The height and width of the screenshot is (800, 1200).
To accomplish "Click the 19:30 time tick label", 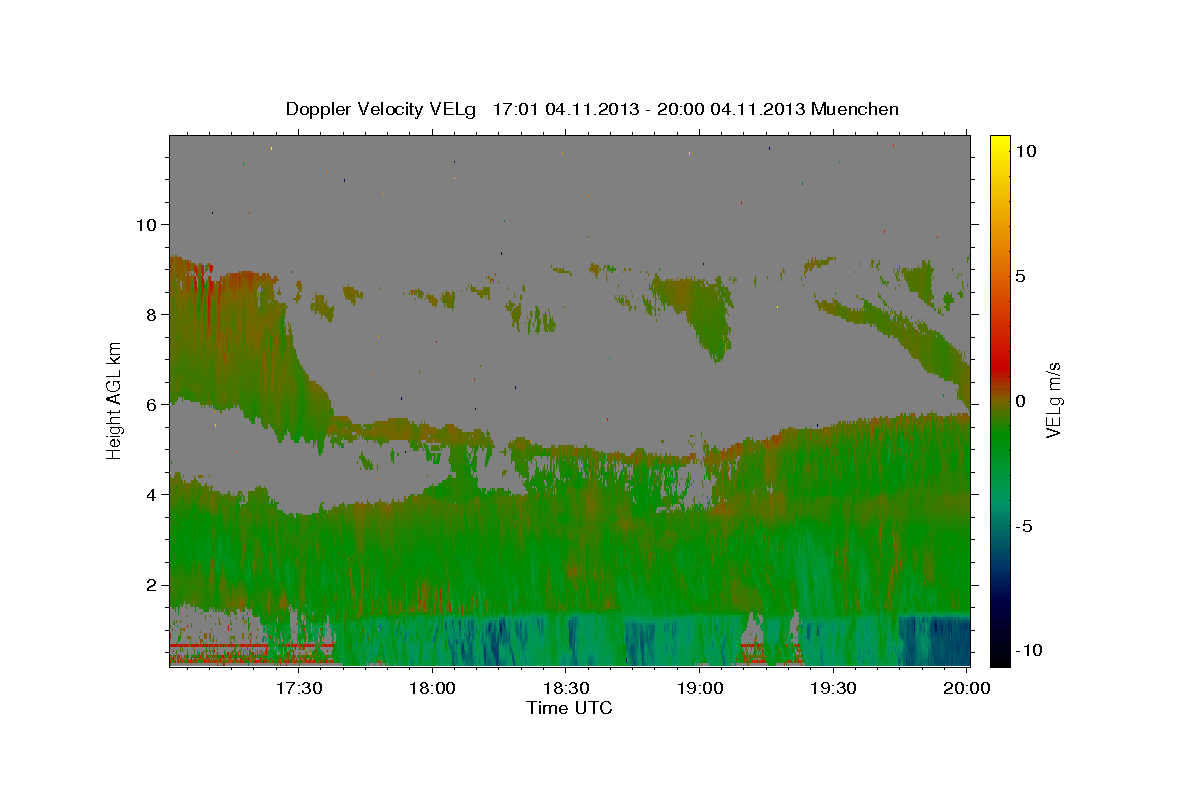I will click(x=834, y=688).
